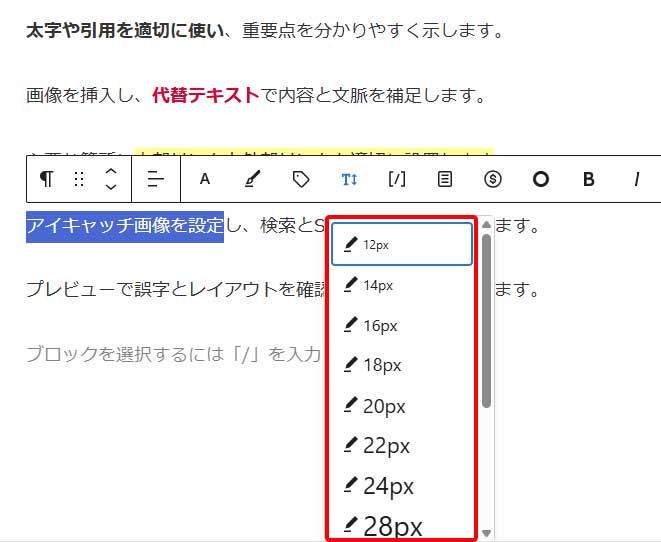Toggle bold formatting

589,179
